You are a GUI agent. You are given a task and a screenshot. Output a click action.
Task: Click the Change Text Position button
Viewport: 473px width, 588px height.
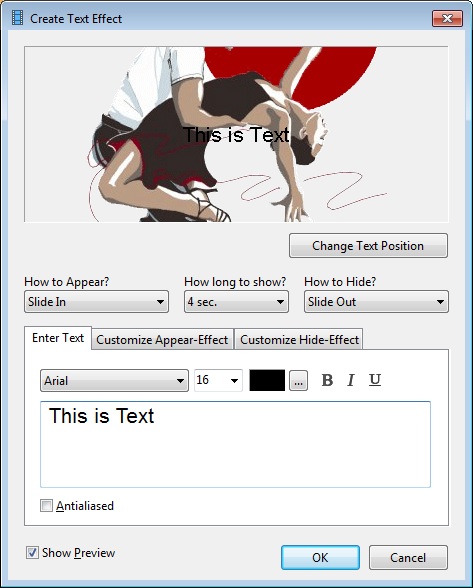click(368, 246)
